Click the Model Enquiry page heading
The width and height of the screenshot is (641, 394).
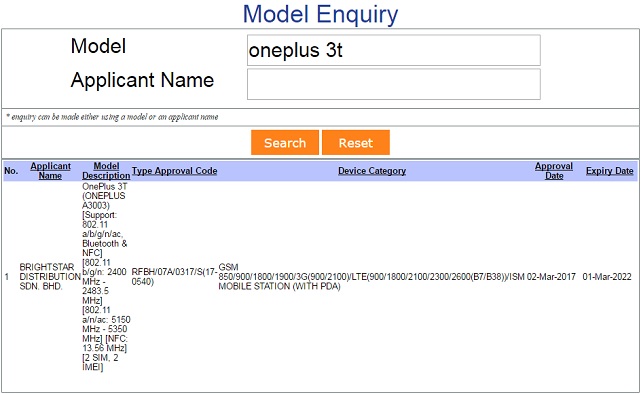pos(320,14)
